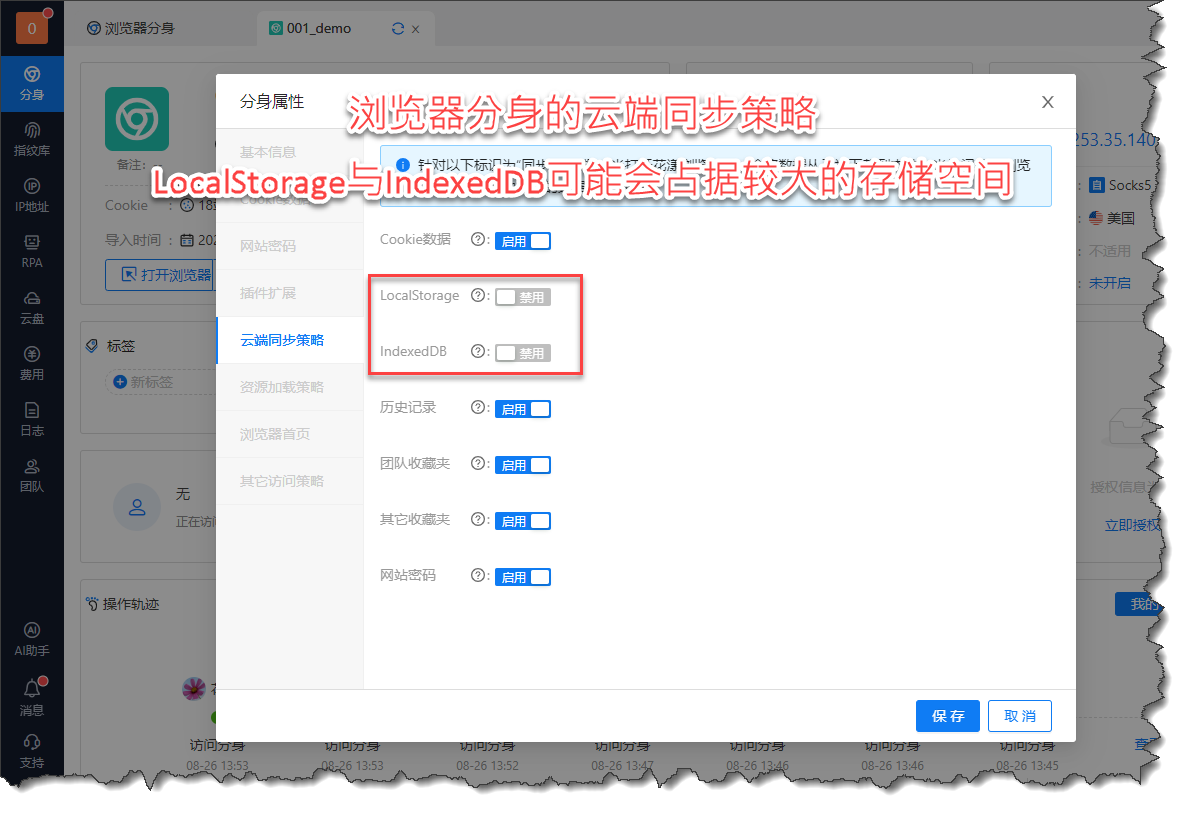The height and width of the screenshot is (813, 1187).
Task: Click help icon next to 团队收藏夹
Action: coord(478,463)
